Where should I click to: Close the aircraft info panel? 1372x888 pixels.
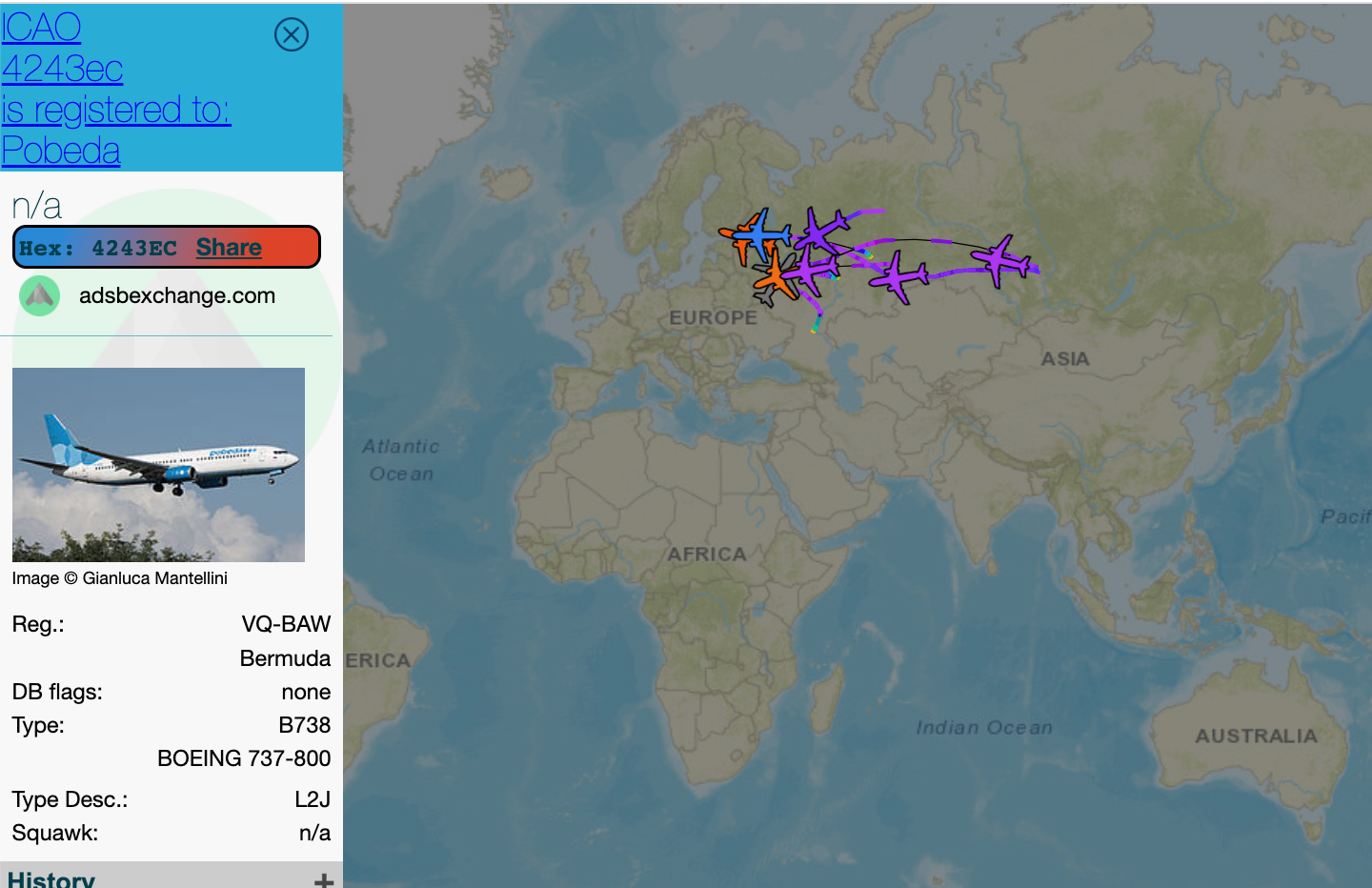coord(292,34)
